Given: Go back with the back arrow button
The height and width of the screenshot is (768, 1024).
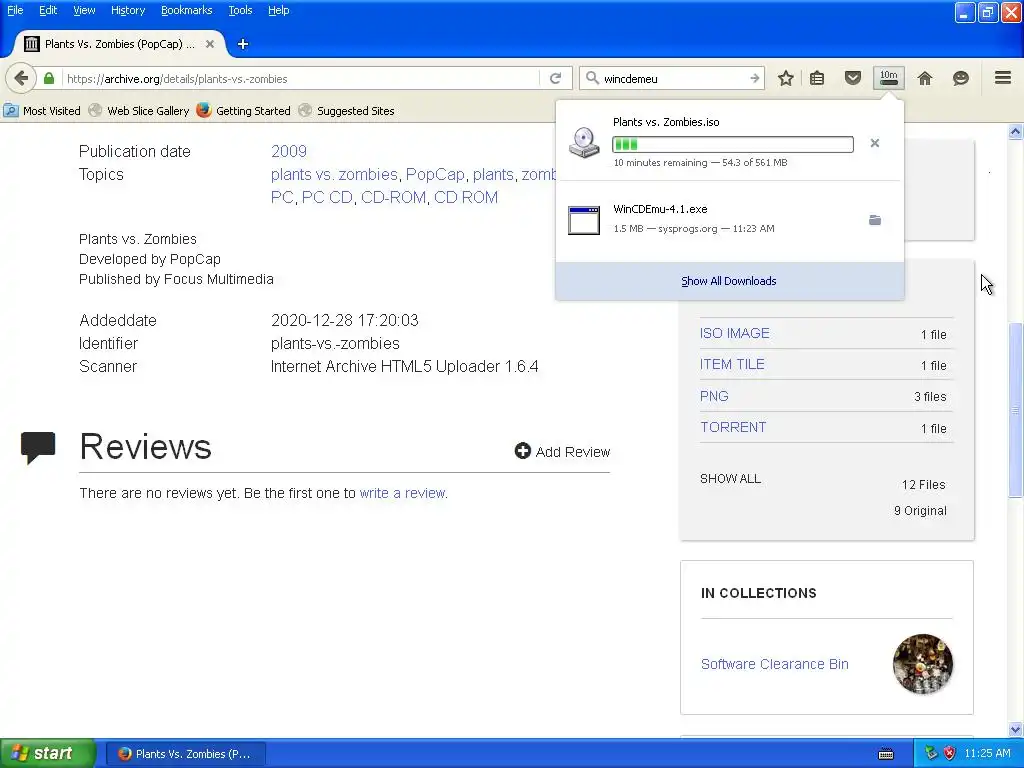Looking at the screenshot, I should click(x=21, y=78).
